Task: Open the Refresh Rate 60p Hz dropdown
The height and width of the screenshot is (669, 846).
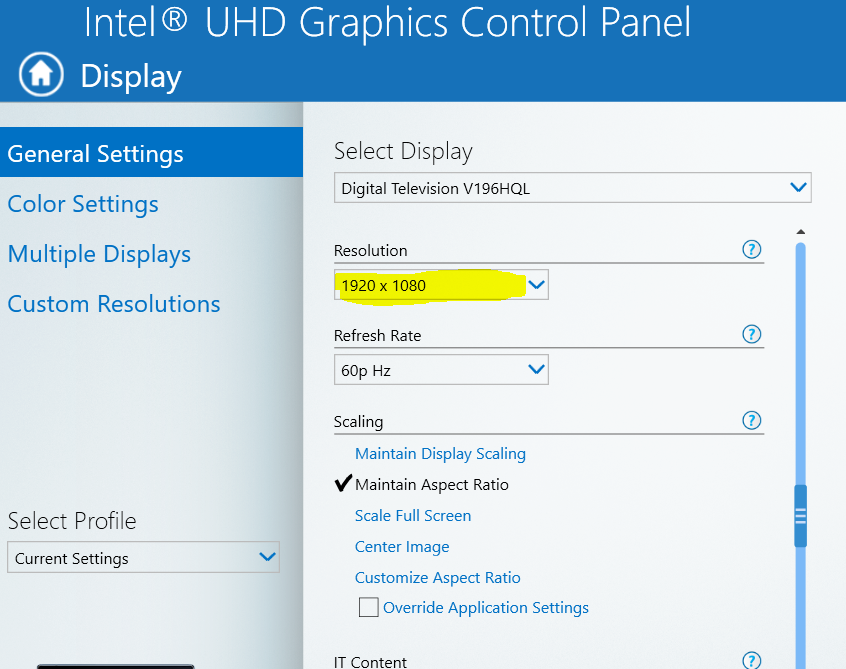Action: click(441, 370)
